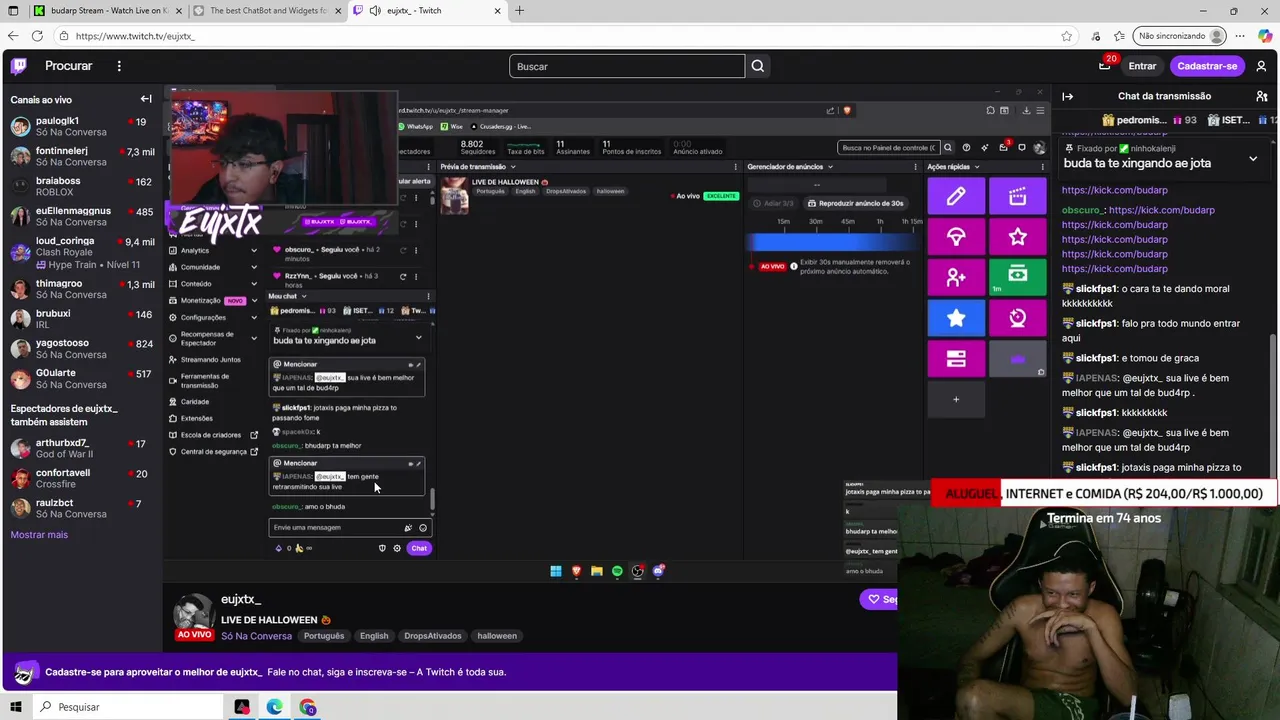The width and height of the screenshot is (1280, 720).
Task: Open paulogik1 channel in sidebar
Action: click(81, 126)
